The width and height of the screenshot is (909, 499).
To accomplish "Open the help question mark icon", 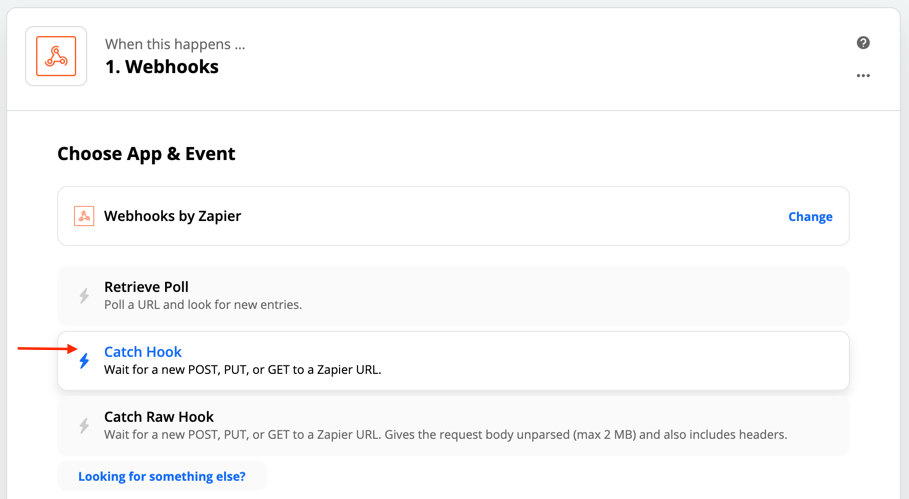I will click(863, 43).
